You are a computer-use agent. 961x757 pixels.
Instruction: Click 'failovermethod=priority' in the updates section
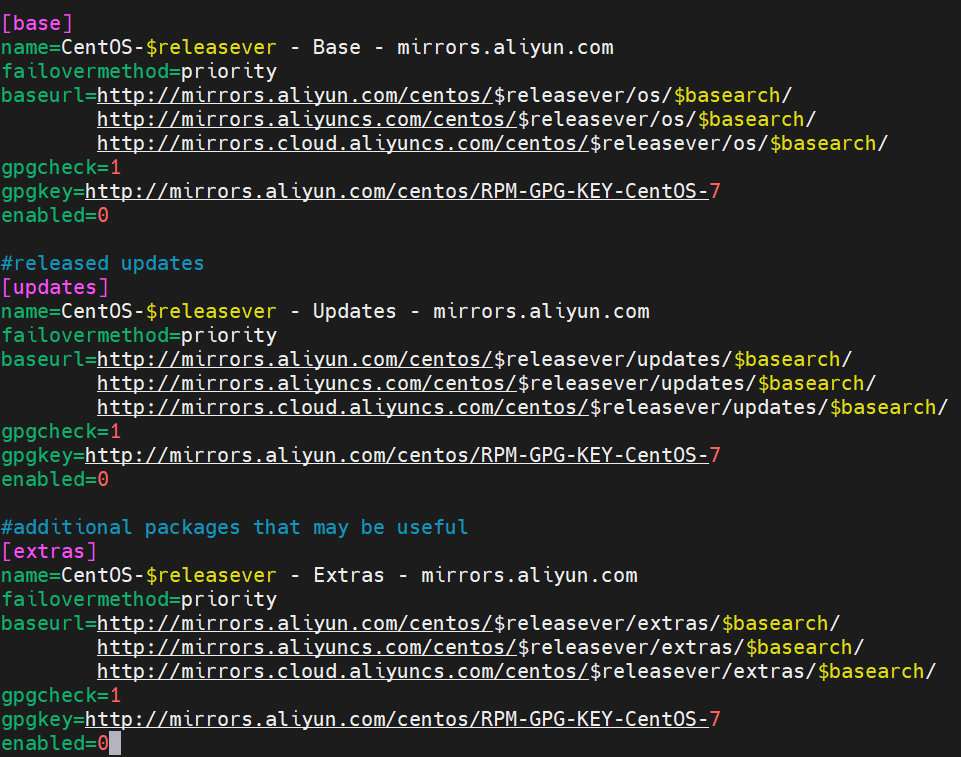click(x=139, y=335)
